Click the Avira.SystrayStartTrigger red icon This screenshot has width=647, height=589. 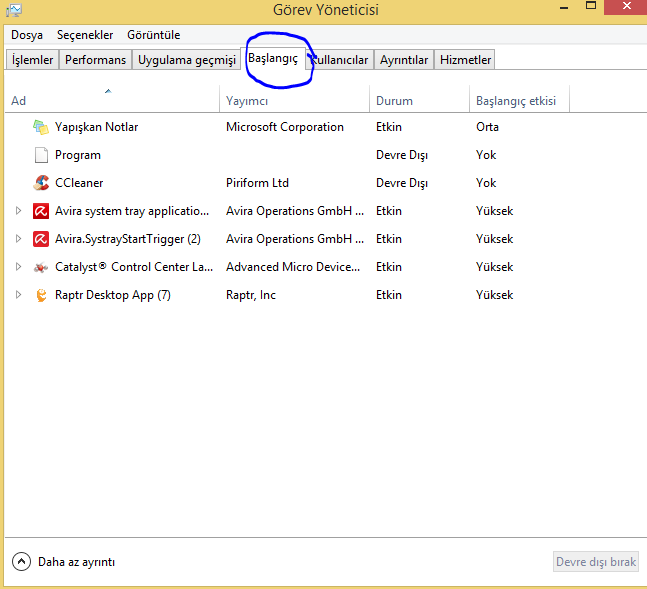[41, 239]
